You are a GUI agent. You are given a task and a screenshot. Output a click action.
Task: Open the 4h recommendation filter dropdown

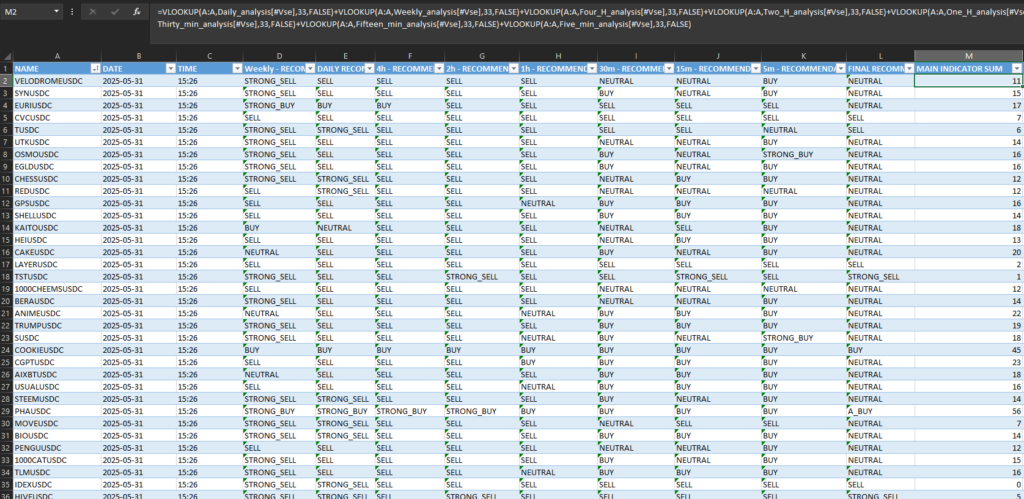pyautogui.click(x=438, y=69)
